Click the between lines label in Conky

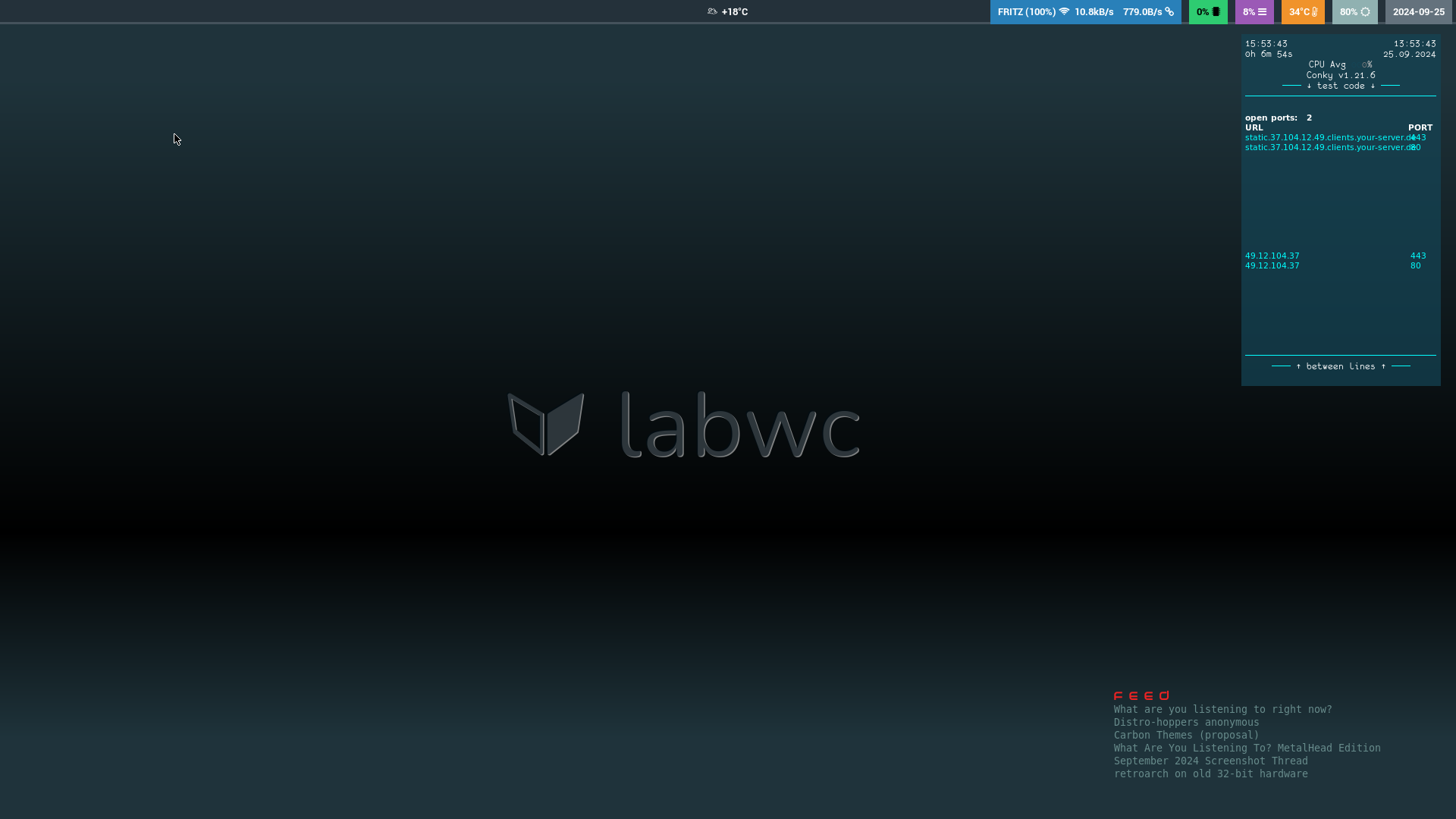[1340, 366]
